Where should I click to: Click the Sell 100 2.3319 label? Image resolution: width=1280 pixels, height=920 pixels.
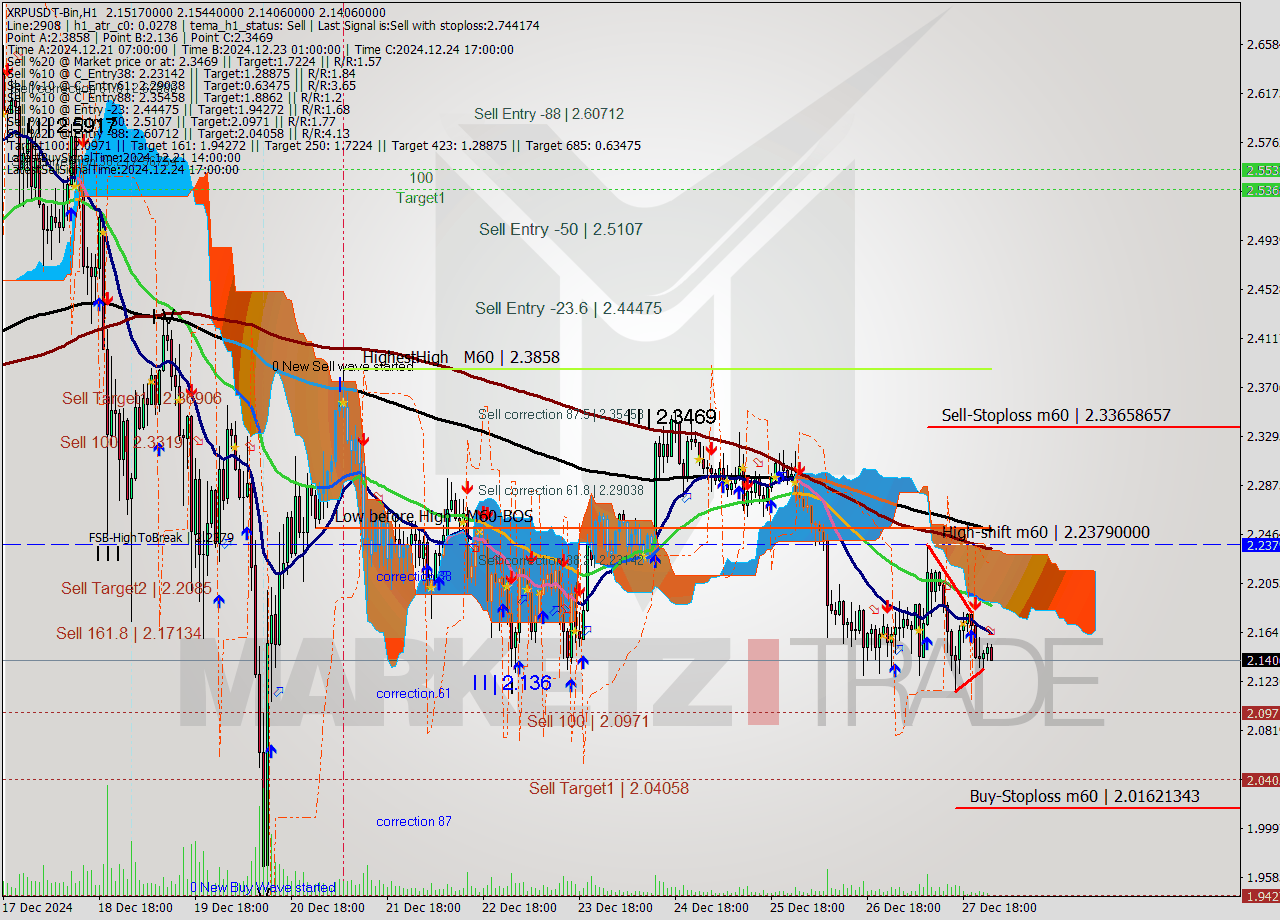(x=121, y=442)
